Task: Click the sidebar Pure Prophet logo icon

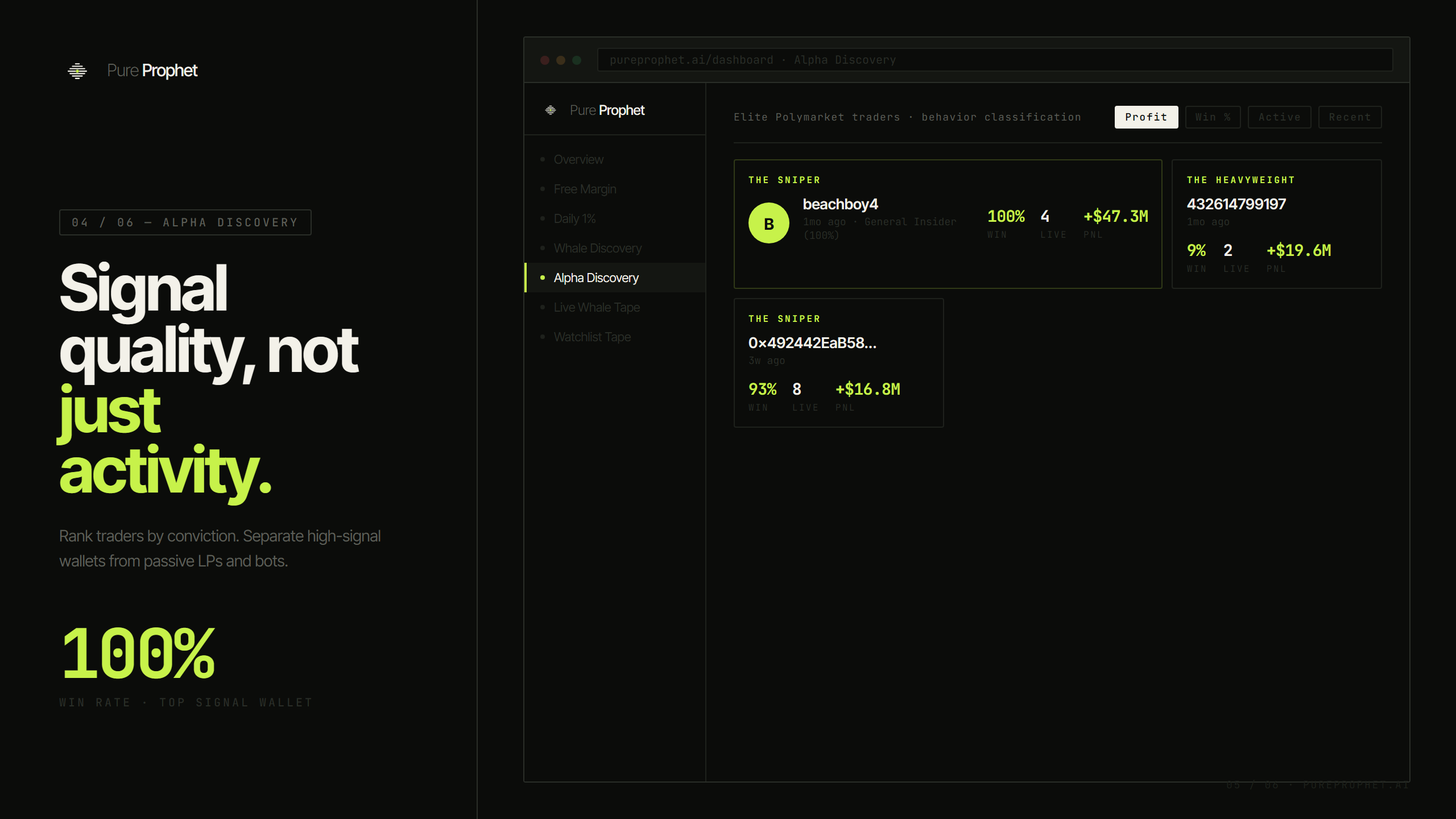Action: 550,110
